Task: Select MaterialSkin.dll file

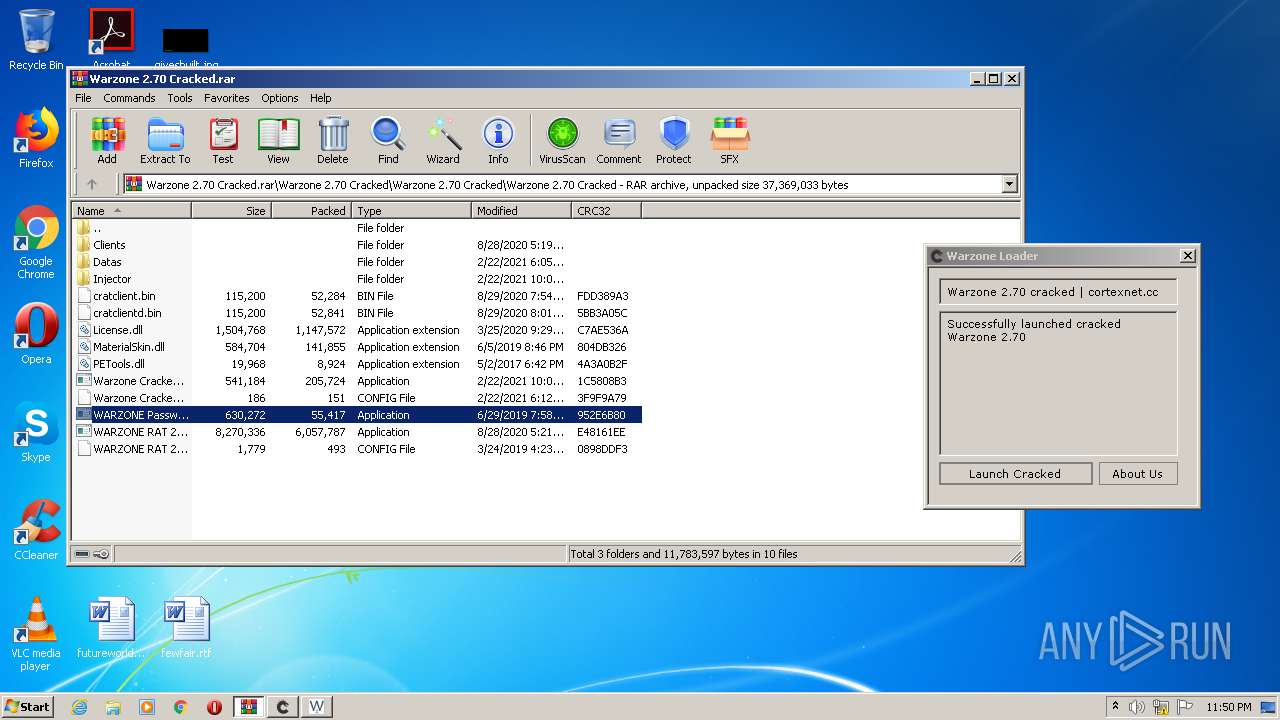Action: [358, 347]
